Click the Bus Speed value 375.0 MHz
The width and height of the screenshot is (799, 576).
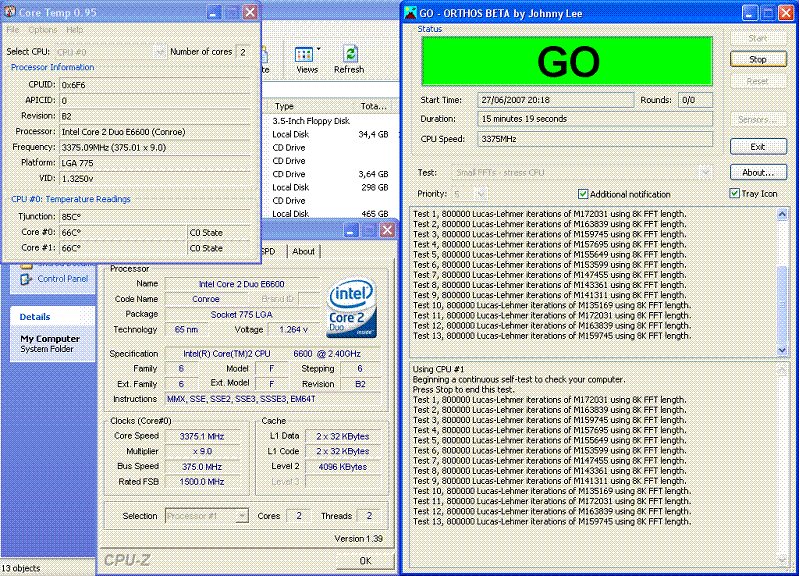[x=202, y=466]
